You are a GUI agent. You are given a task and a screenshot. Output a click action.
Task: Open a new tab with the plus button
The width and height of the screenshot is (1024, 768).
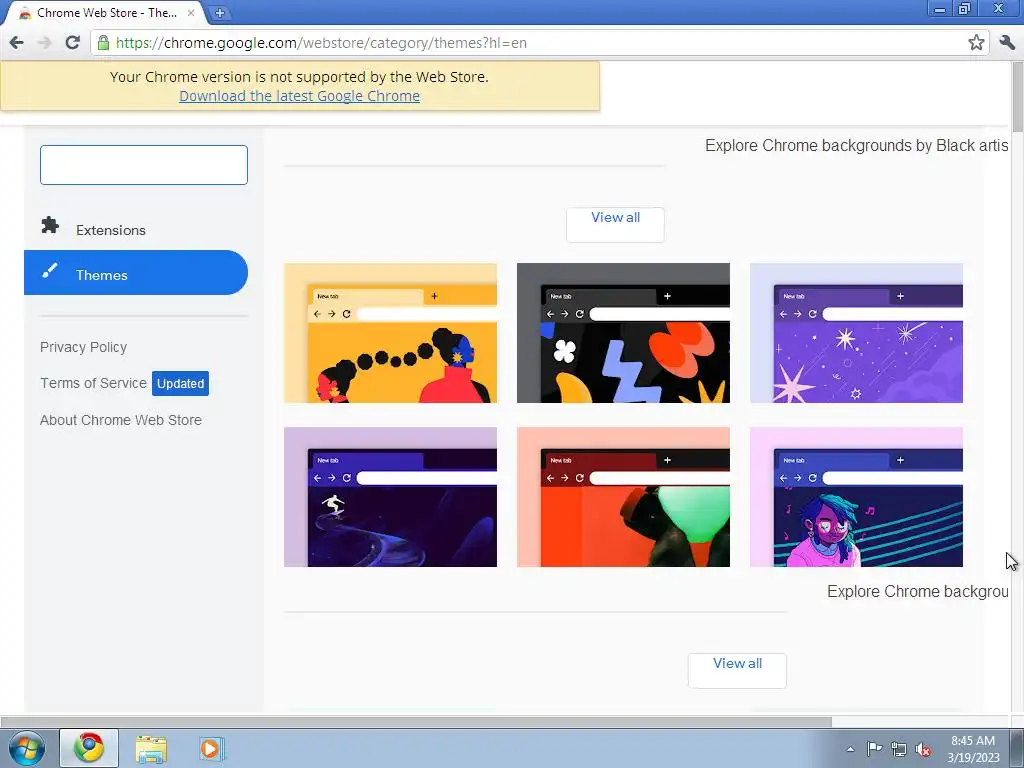tap(220, 13)
